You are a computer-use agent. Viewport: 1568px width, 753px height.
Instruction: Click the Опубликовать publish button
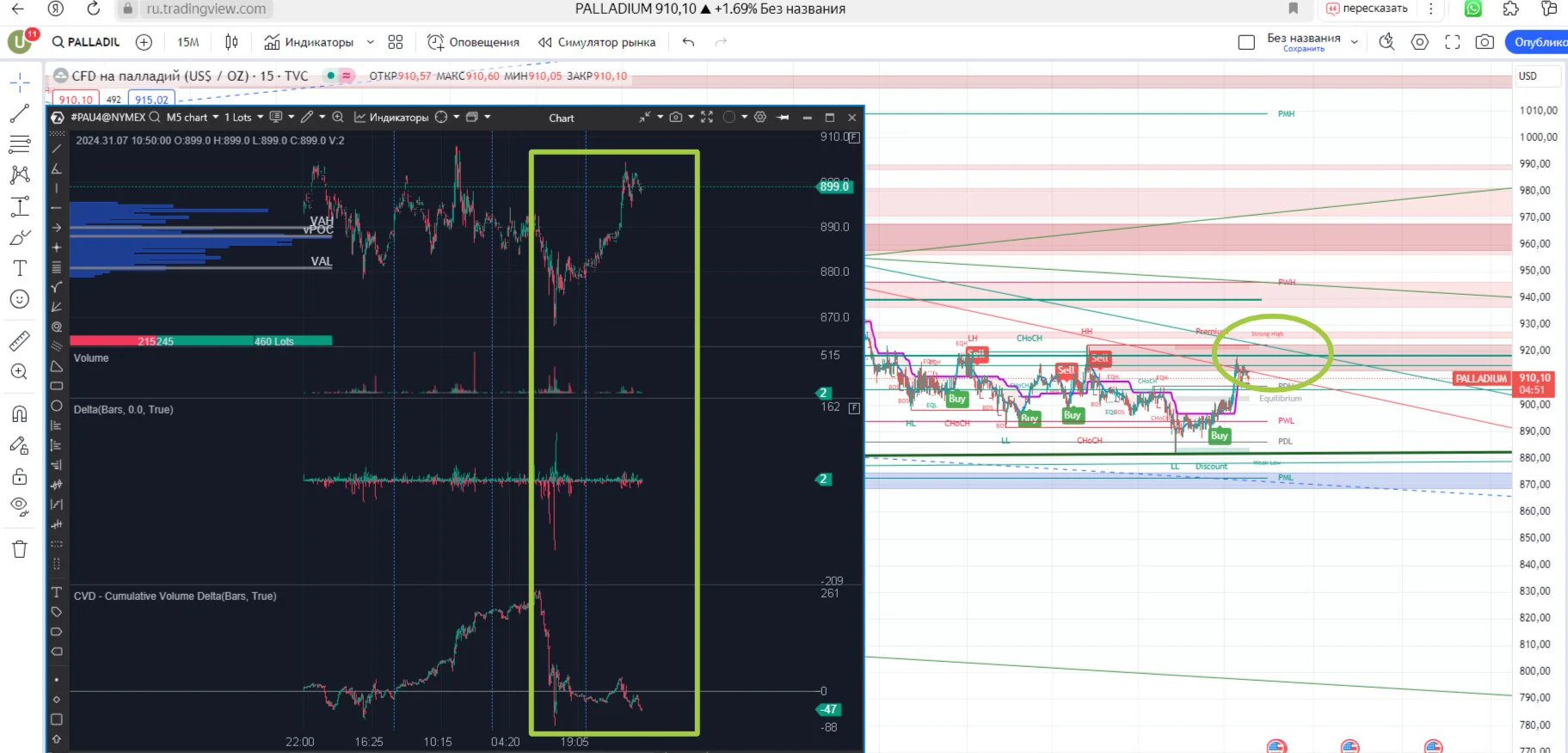(1538, 42)
